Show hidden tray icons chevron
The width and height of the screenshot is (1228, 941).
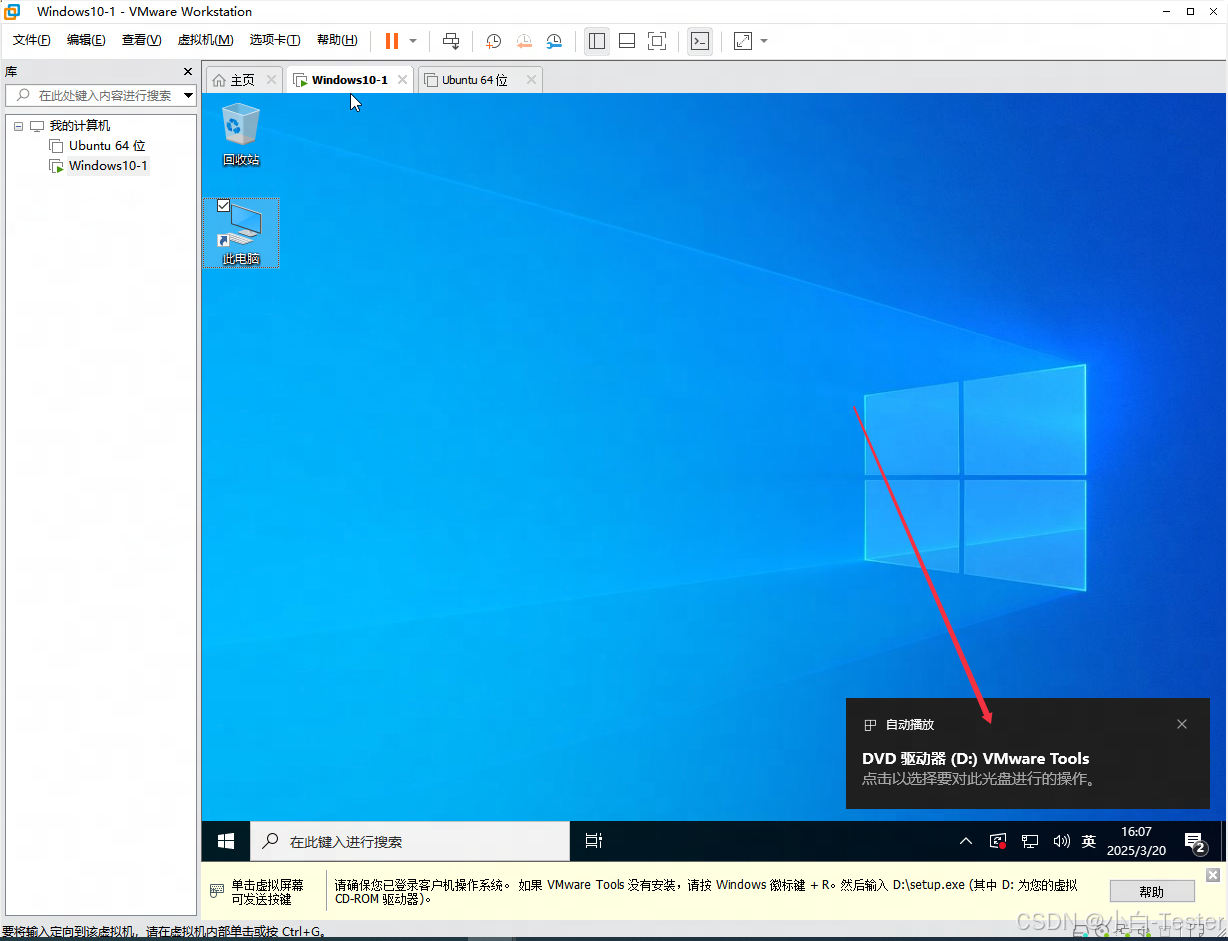coord(966,841)
